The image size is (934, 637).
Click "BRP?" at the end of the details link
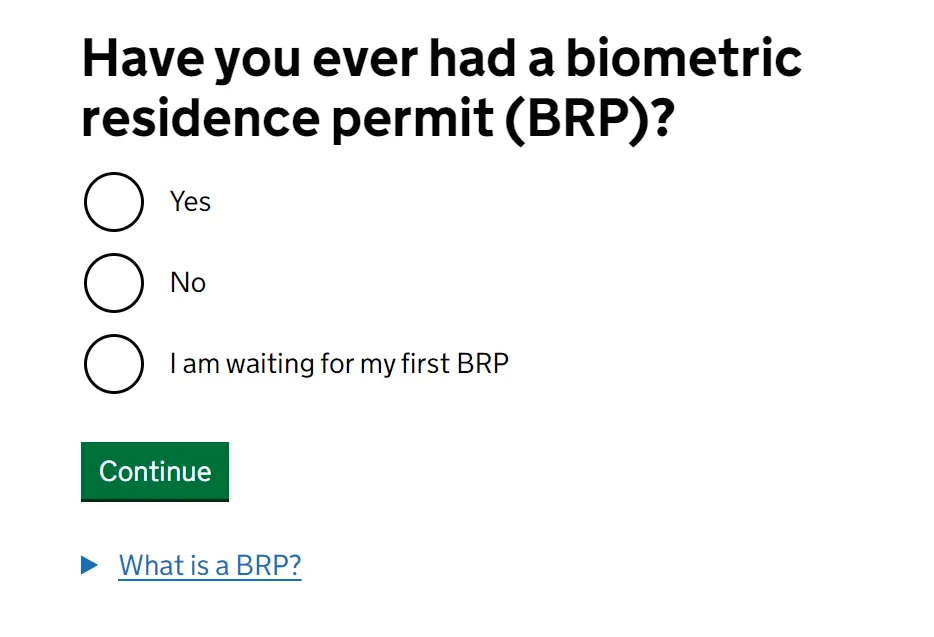(x=269, y=566)
